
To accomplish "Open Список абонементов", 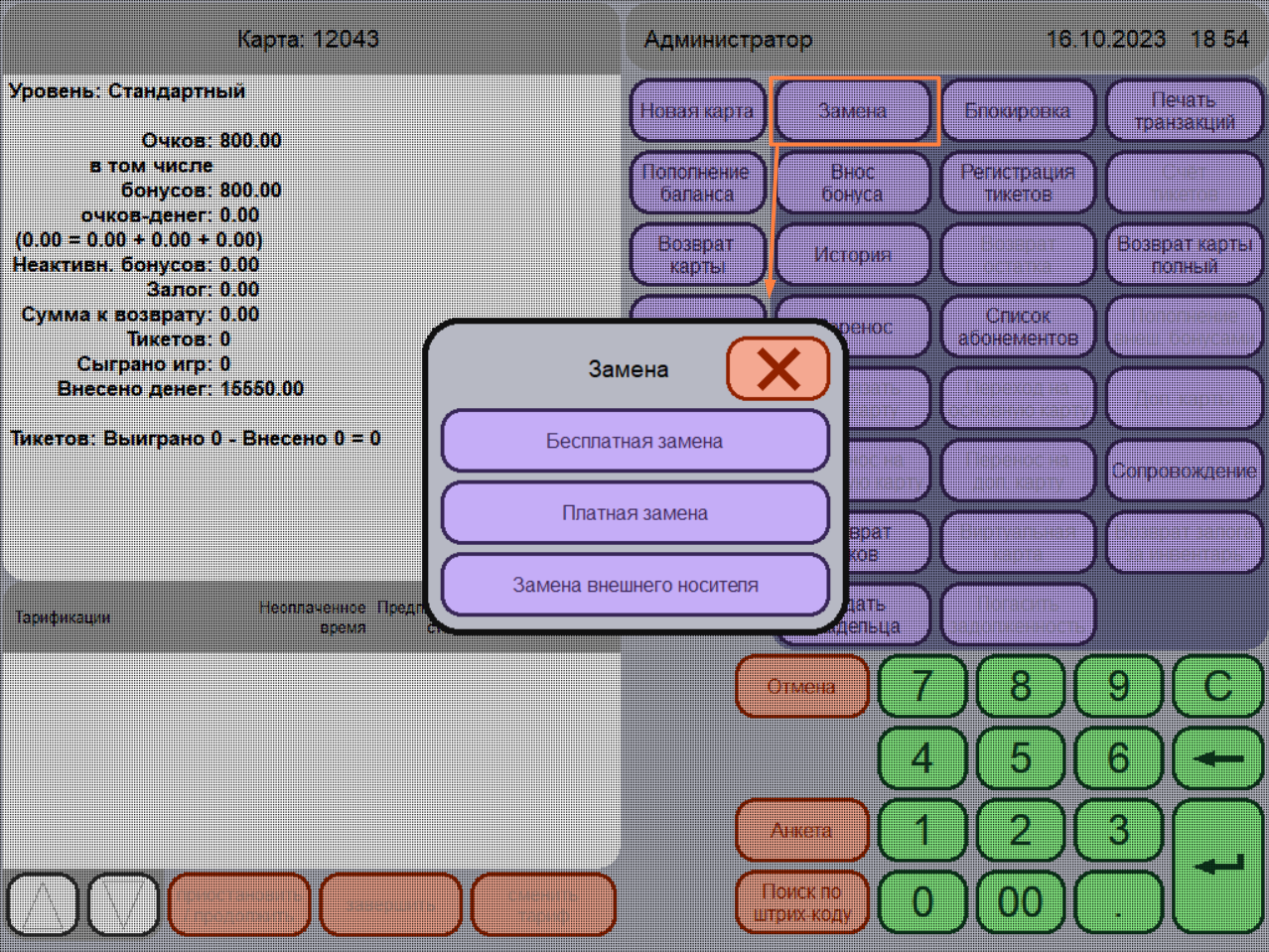I will pyautogui.click(x=1018, y=327).
